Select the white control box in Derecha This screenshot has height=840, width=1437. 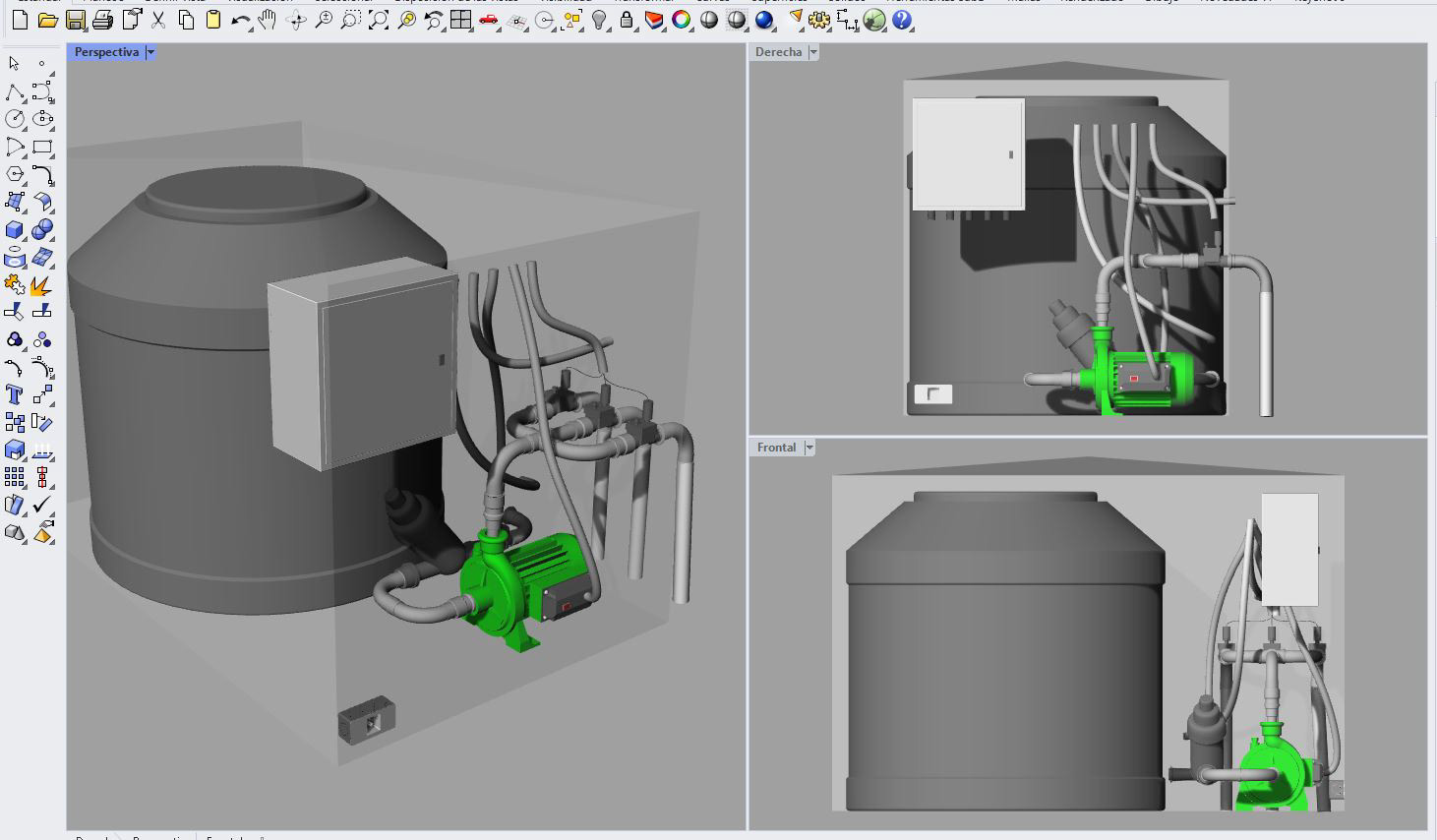[x=968, y=152]
